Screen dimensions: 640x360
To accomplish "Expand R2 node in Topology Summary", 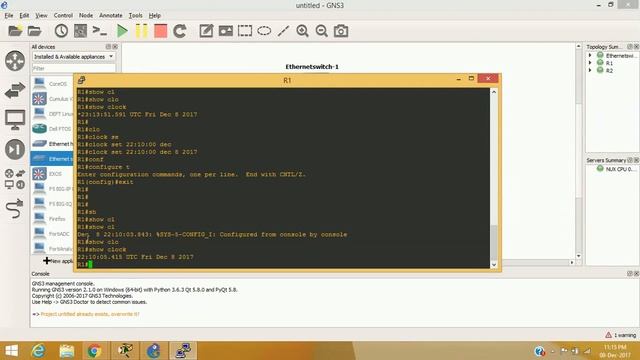I will [x=590, y=70].
